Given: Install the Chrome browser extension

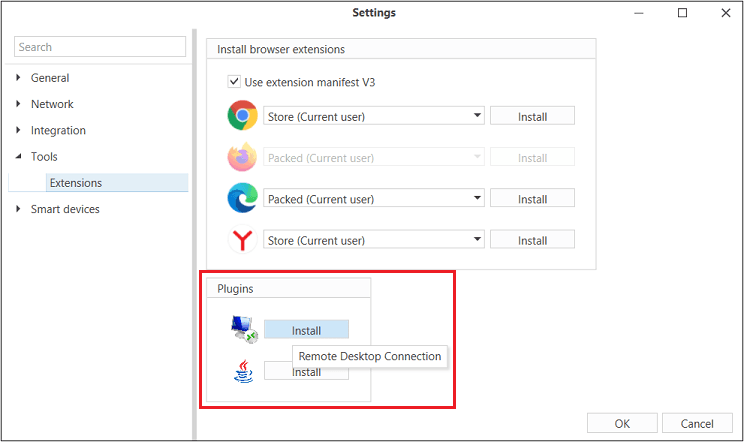Looking at the screenshot, I should (x=532, y=117).
